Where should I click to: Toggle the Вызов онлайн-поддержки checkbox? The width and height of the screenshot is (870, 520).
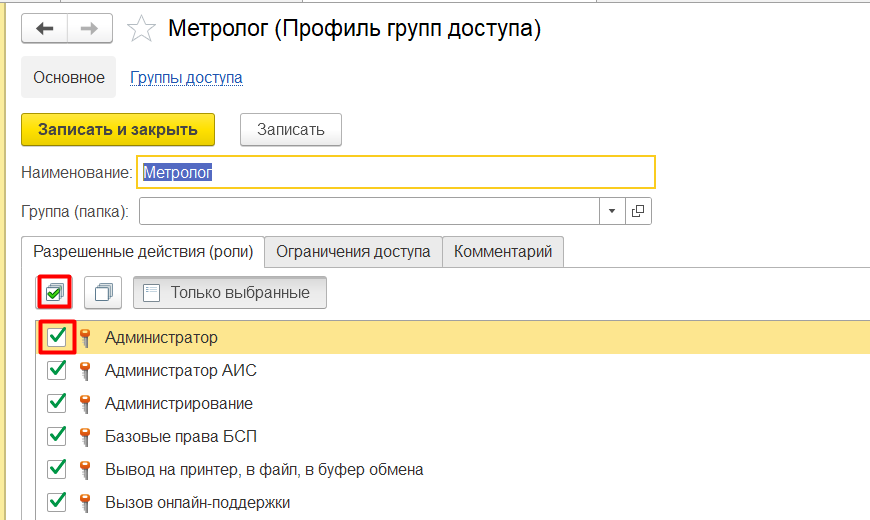click(57, 502)
